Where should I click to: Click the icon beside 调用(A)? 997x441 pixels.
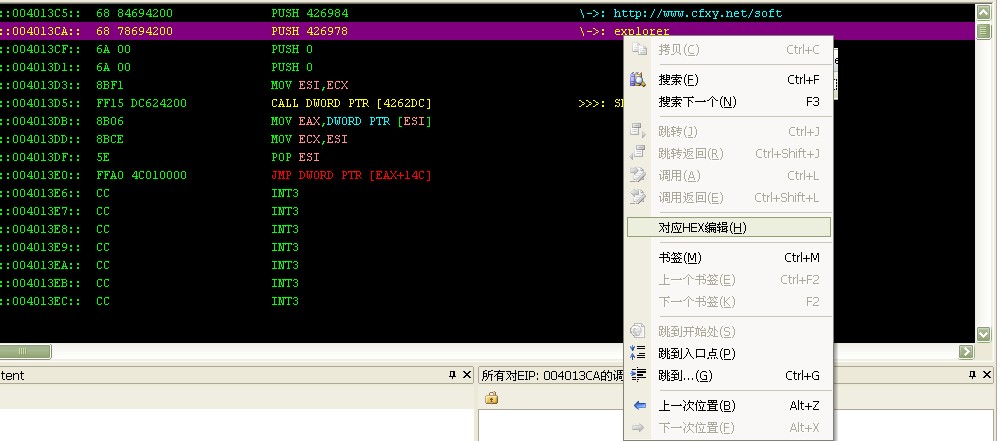point(638,175)
